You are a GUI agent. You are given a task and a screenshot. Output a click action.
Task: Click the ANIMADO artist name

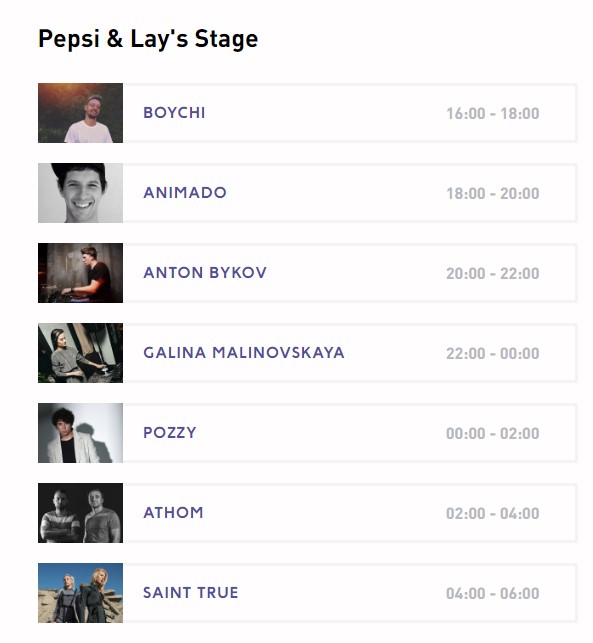click(x=185, y=193)
